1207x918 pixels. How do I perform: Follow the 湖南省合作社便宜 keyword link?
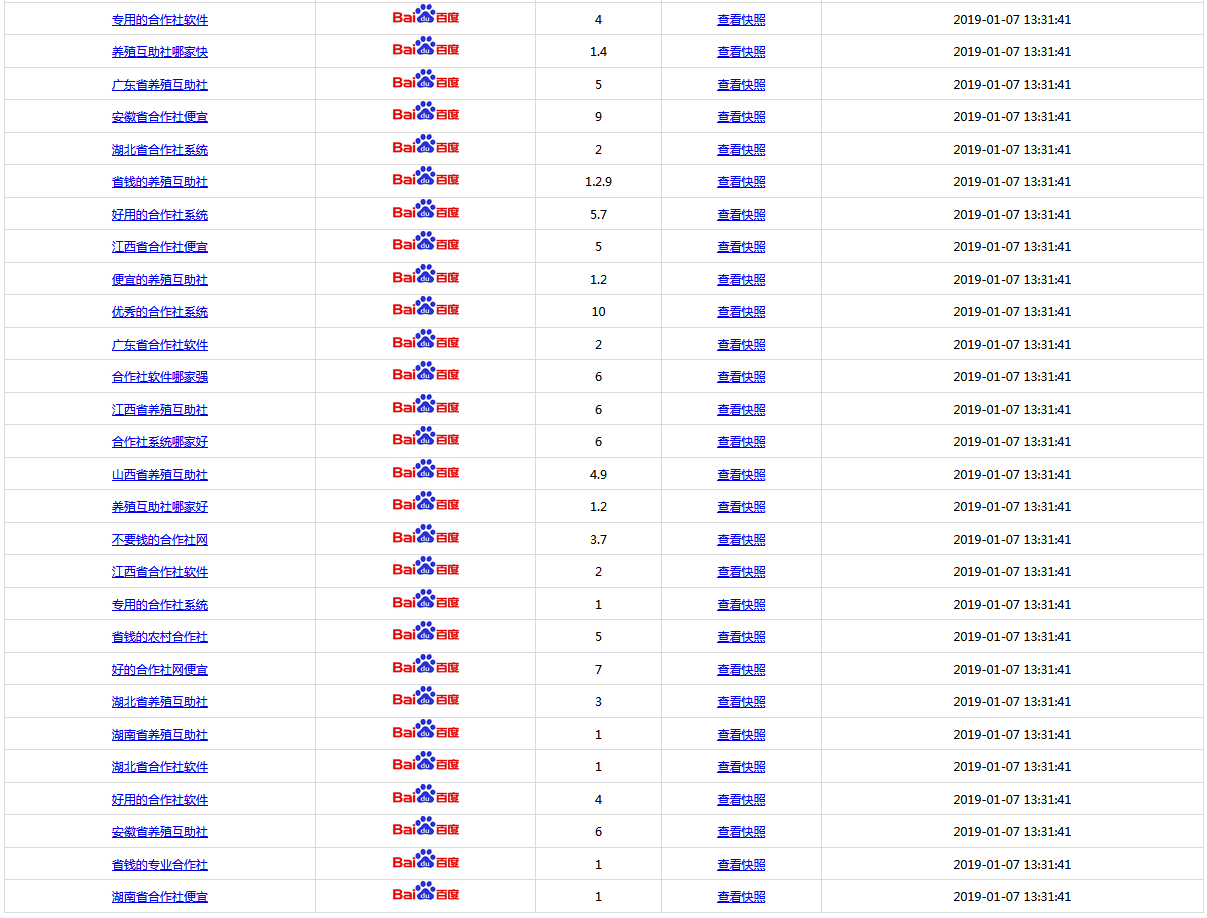click(x=160, y=897)
